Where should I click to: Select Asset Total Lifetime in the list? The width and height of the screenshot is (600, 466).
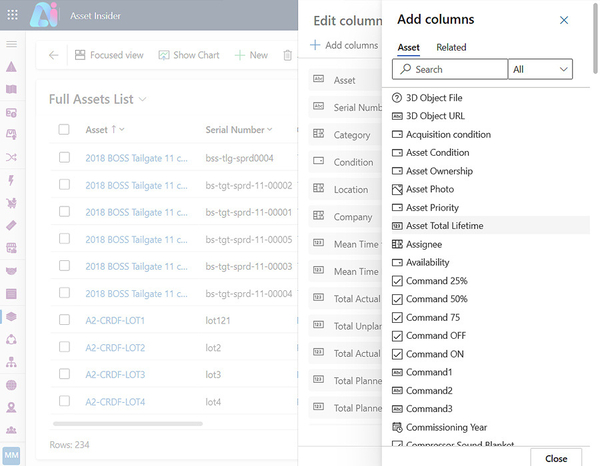[491, 226]
